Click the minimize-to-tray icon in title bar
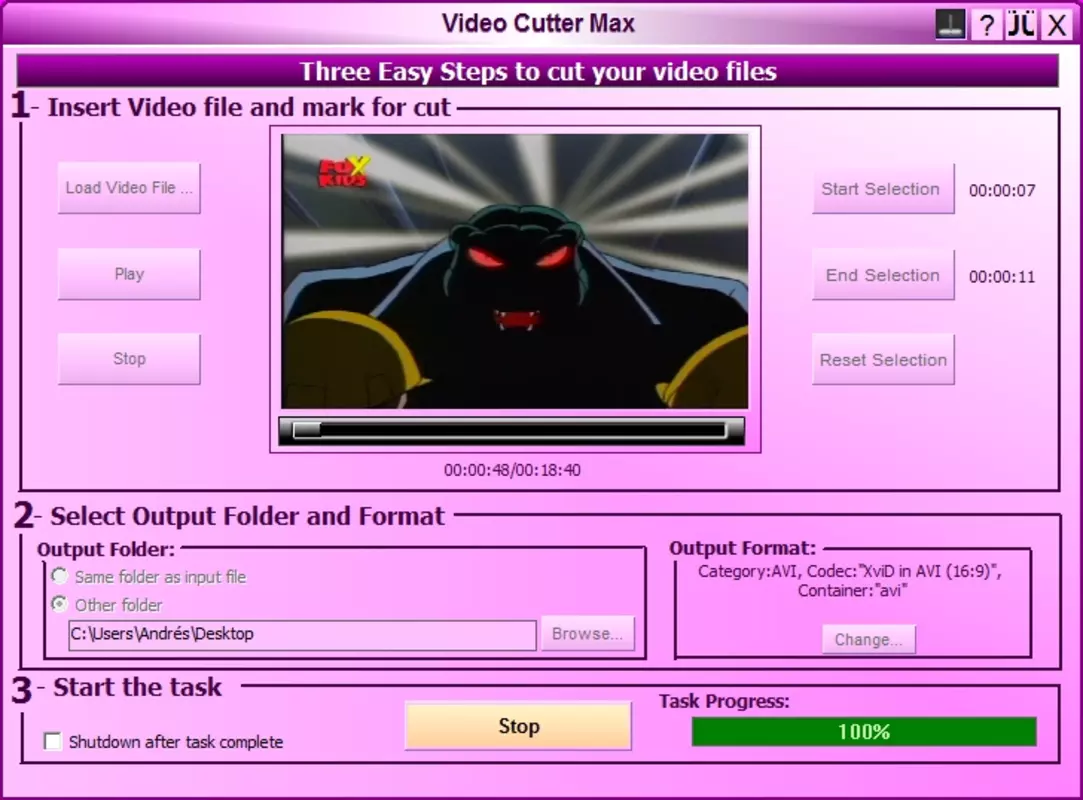This screenshot has height=800, width=1083. (x=950, y=24)
